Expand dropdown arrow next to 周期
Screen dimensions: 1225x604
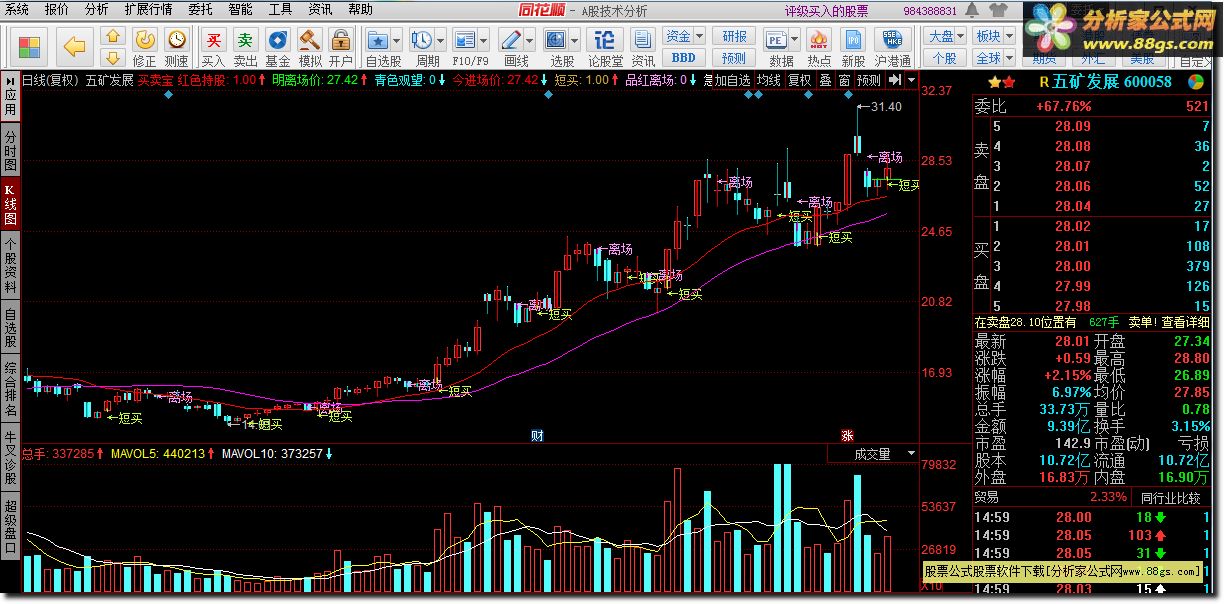(440, 40)
